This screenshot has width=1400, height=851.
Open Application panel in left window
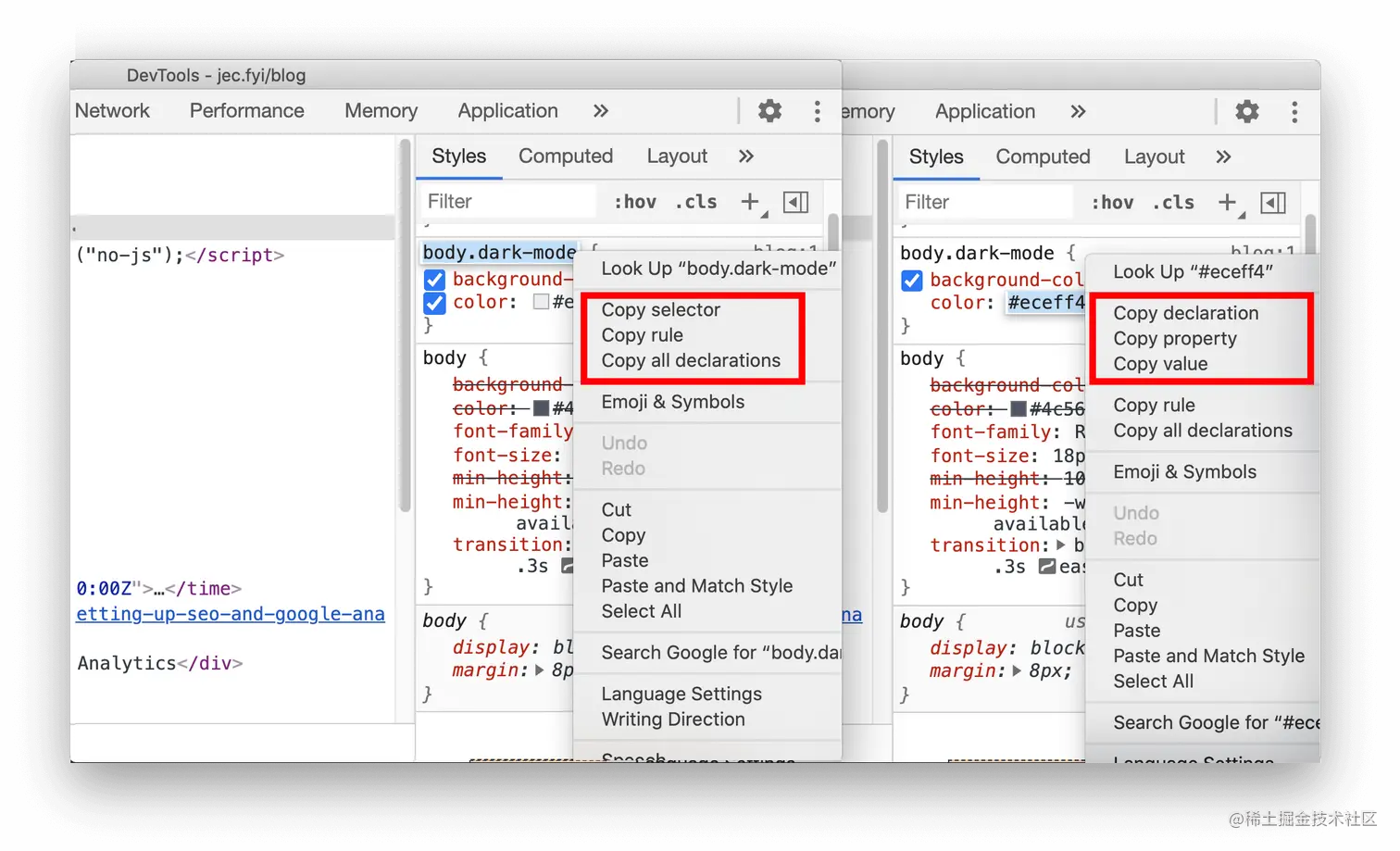point(508,111)
